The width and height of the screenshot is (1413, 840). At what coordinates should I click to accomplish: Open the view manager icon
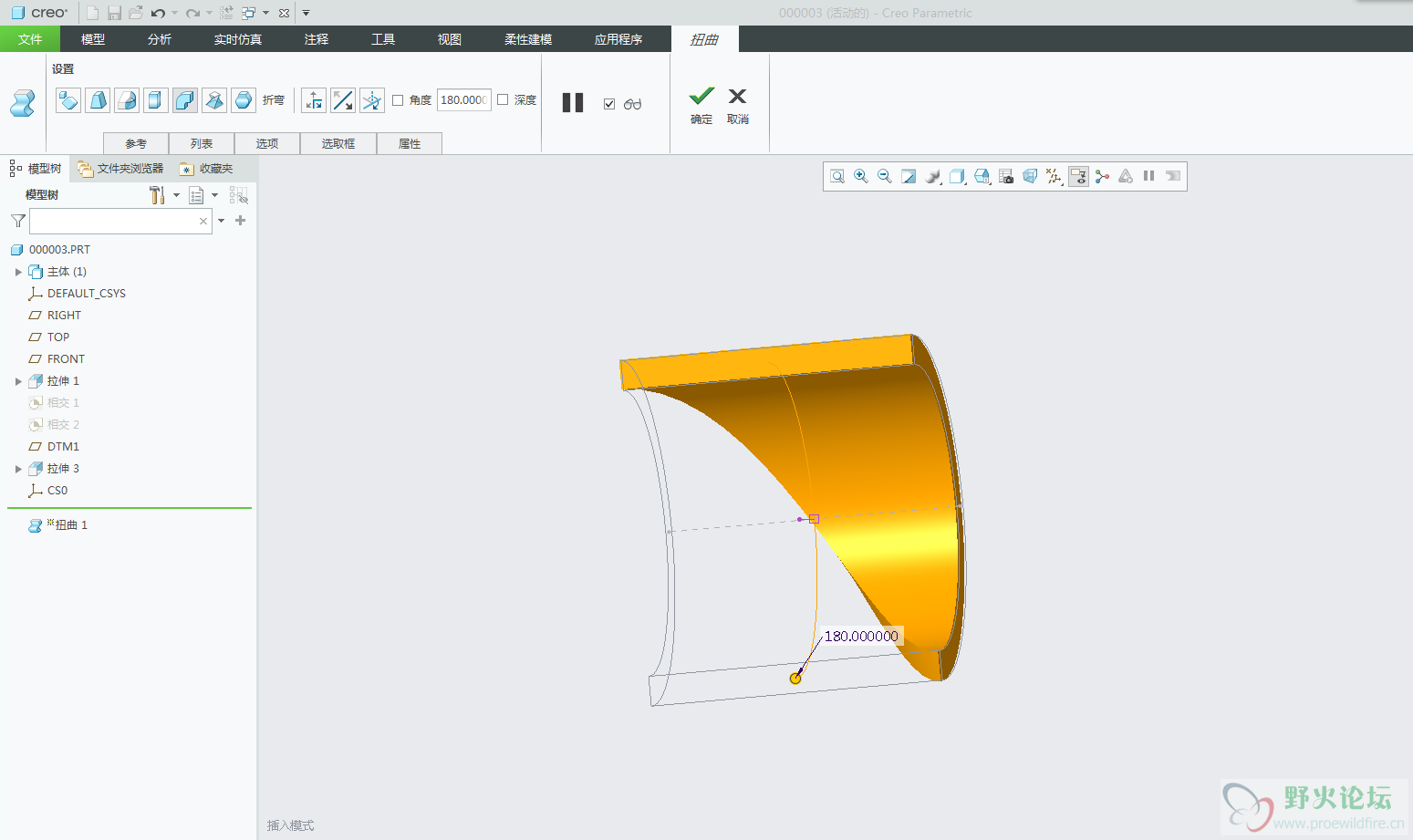pos(982,176)
